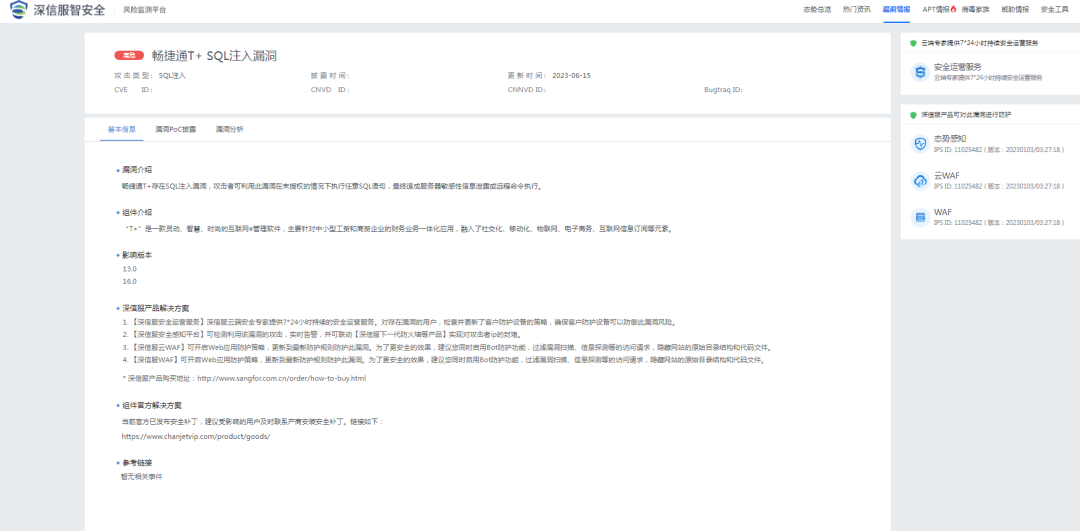Click the 组件官方解决方案 section heading
Viewport: 1080px width, 531px height.
[152, 406]
